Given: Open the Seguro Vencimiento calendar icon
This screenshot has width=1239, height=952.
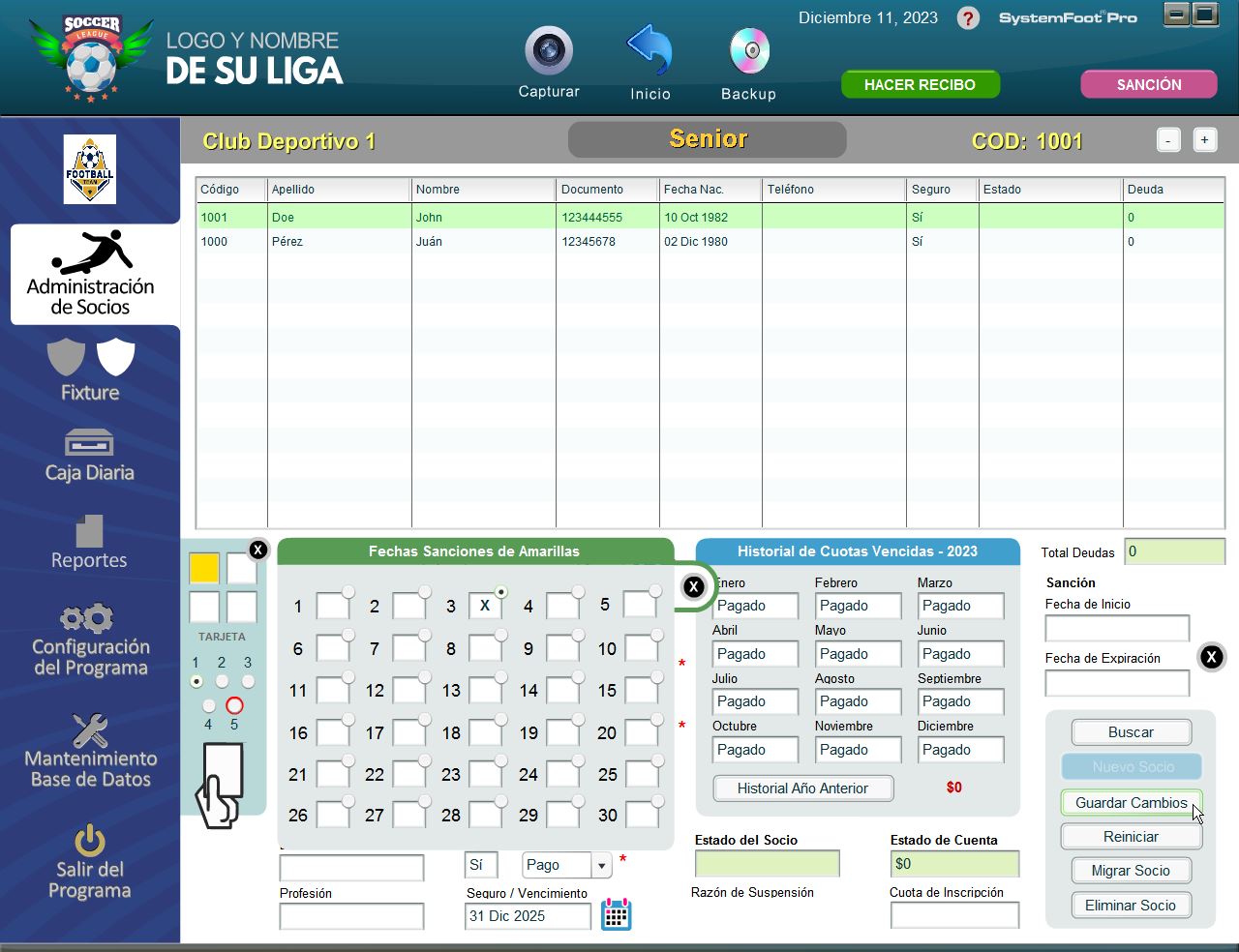Looking at the screenshot, I should tap(617, 914).
